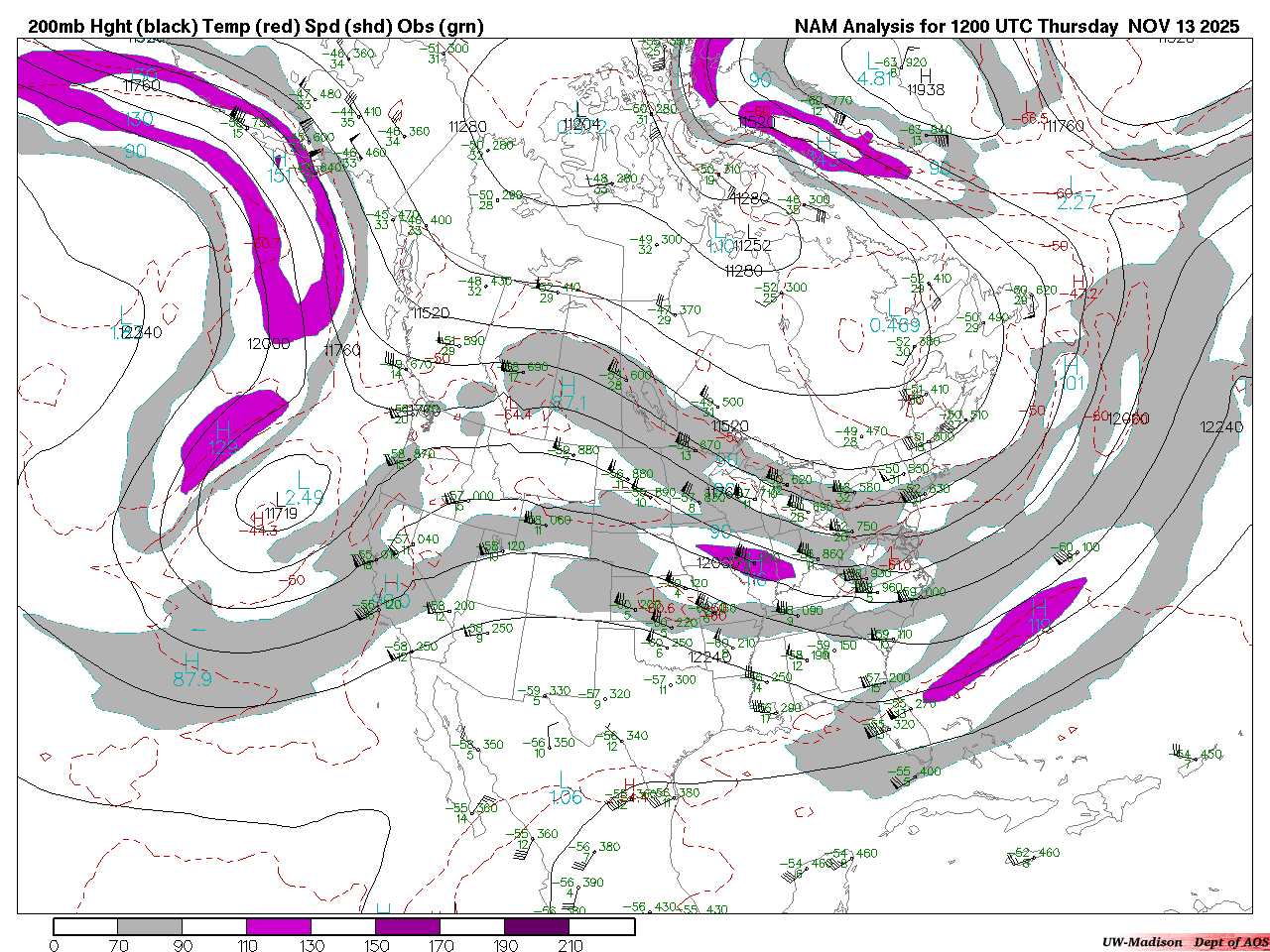Click the white 0–70 legend segment
Screen dimensions: 1270x952
click(x=85, y=926)
